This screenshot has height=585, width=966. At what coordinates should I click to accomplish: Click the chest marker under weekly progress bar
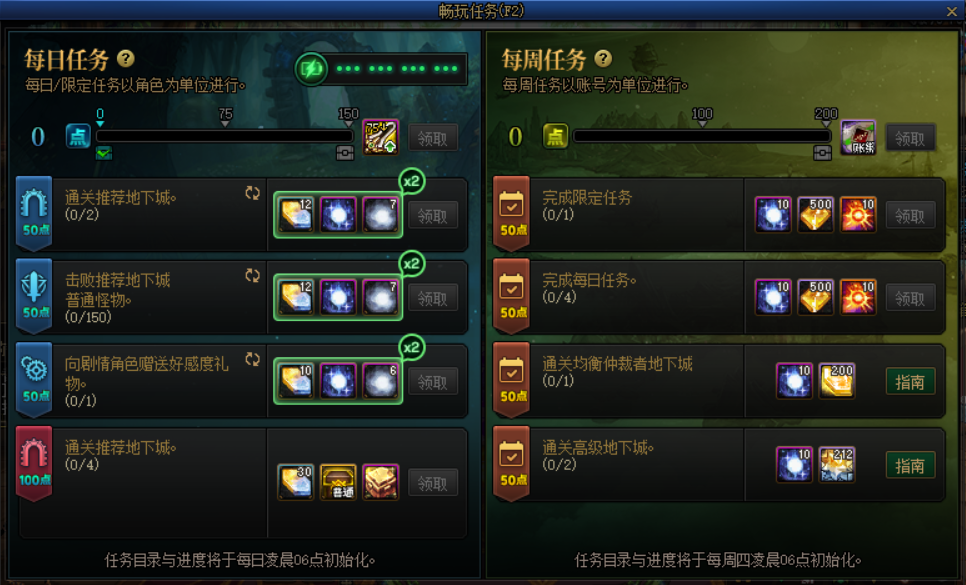(822, 153)
